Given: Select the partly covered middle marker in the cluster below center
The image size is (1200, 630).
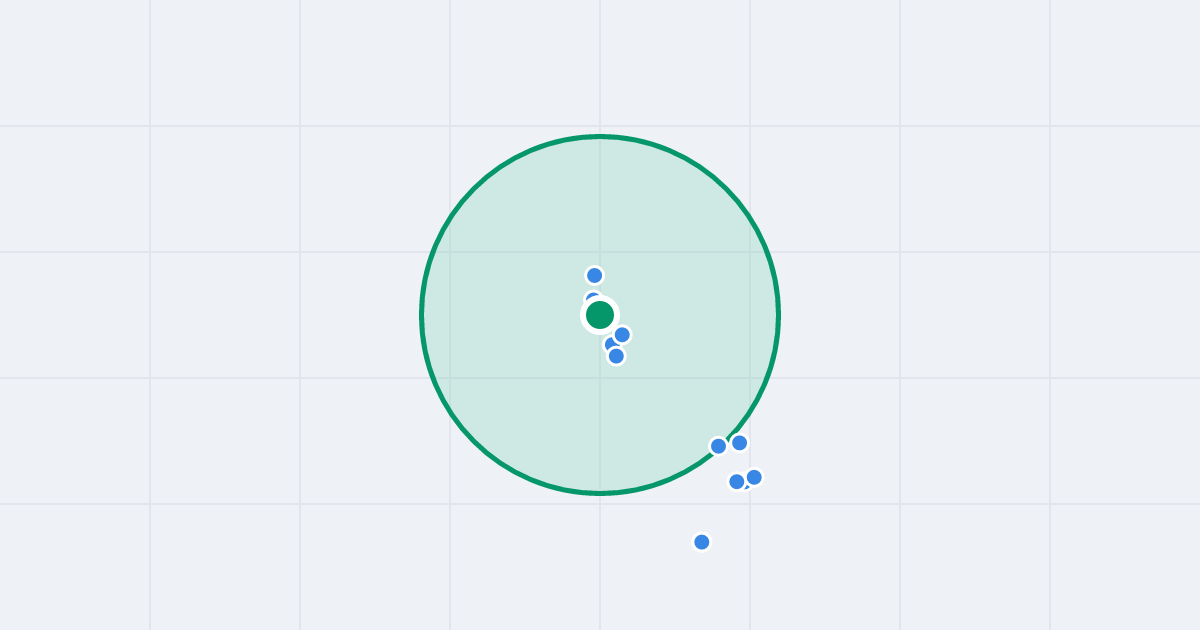Looking at the screenshot, I should [609, 344].
